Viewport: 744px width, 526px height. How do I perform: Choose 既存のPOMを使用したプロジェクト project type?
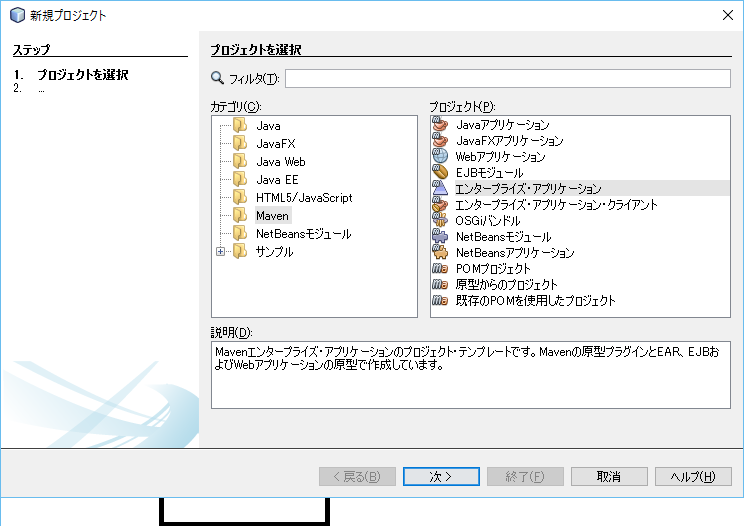535,301
